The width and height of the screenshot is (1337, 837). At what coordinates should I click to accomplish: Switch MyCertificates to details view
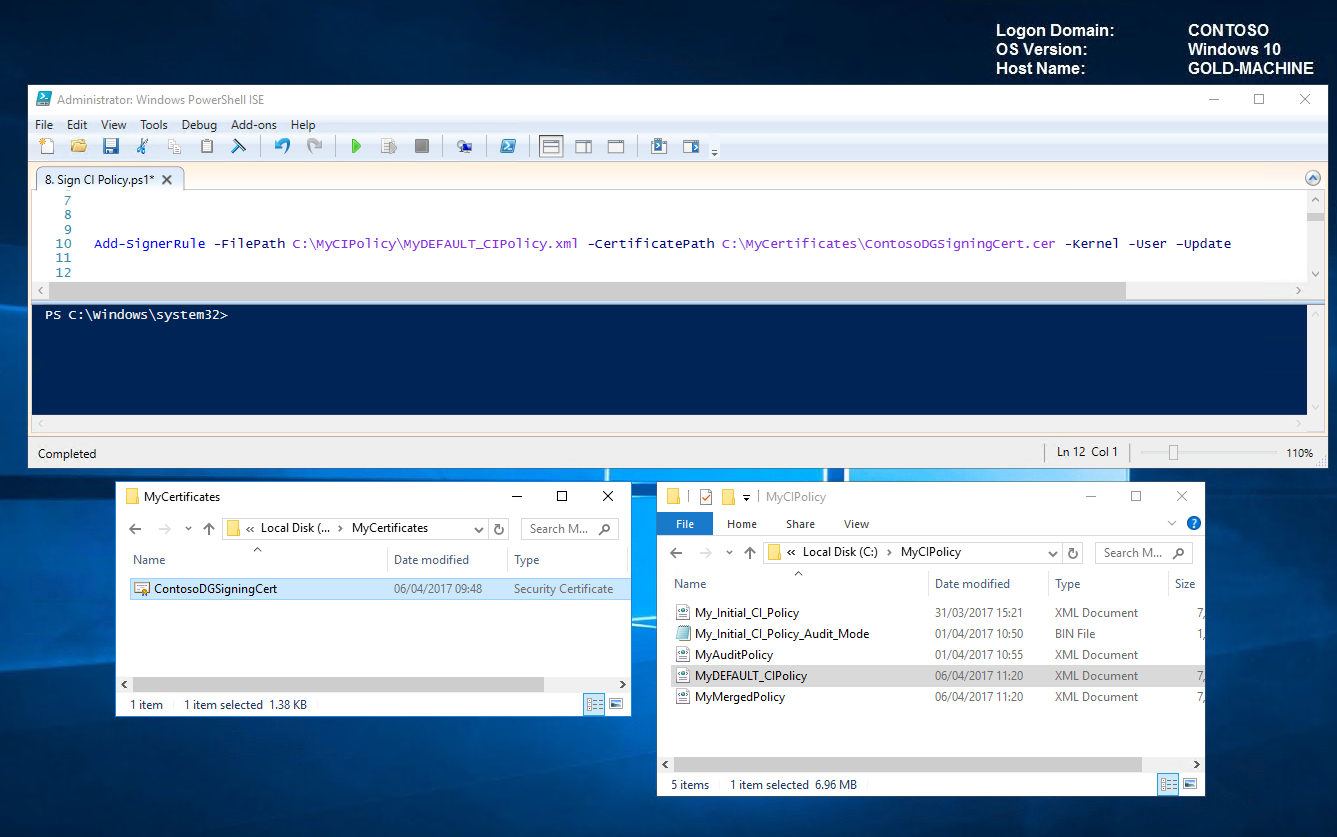tap(595, 704)
